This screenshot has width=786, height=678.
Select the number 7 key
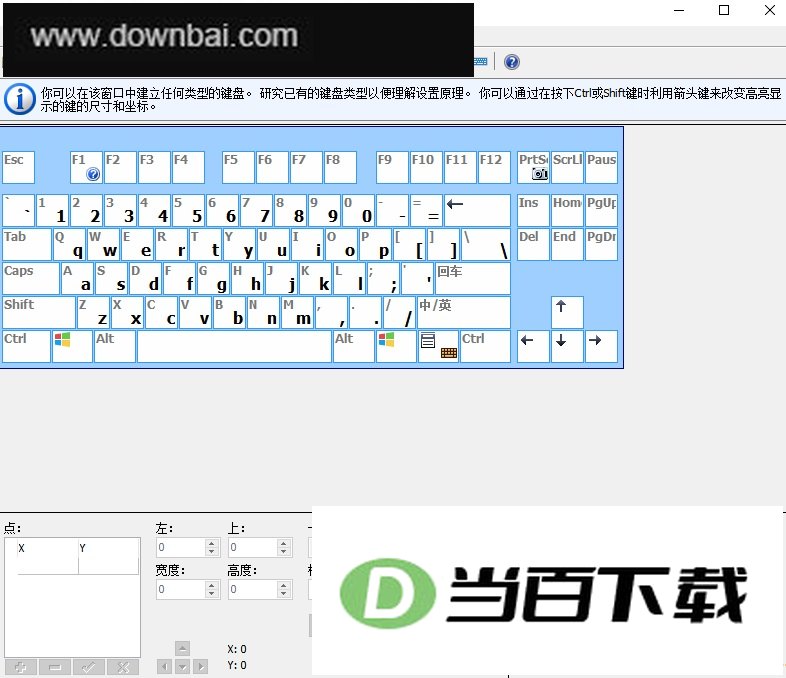256,210
